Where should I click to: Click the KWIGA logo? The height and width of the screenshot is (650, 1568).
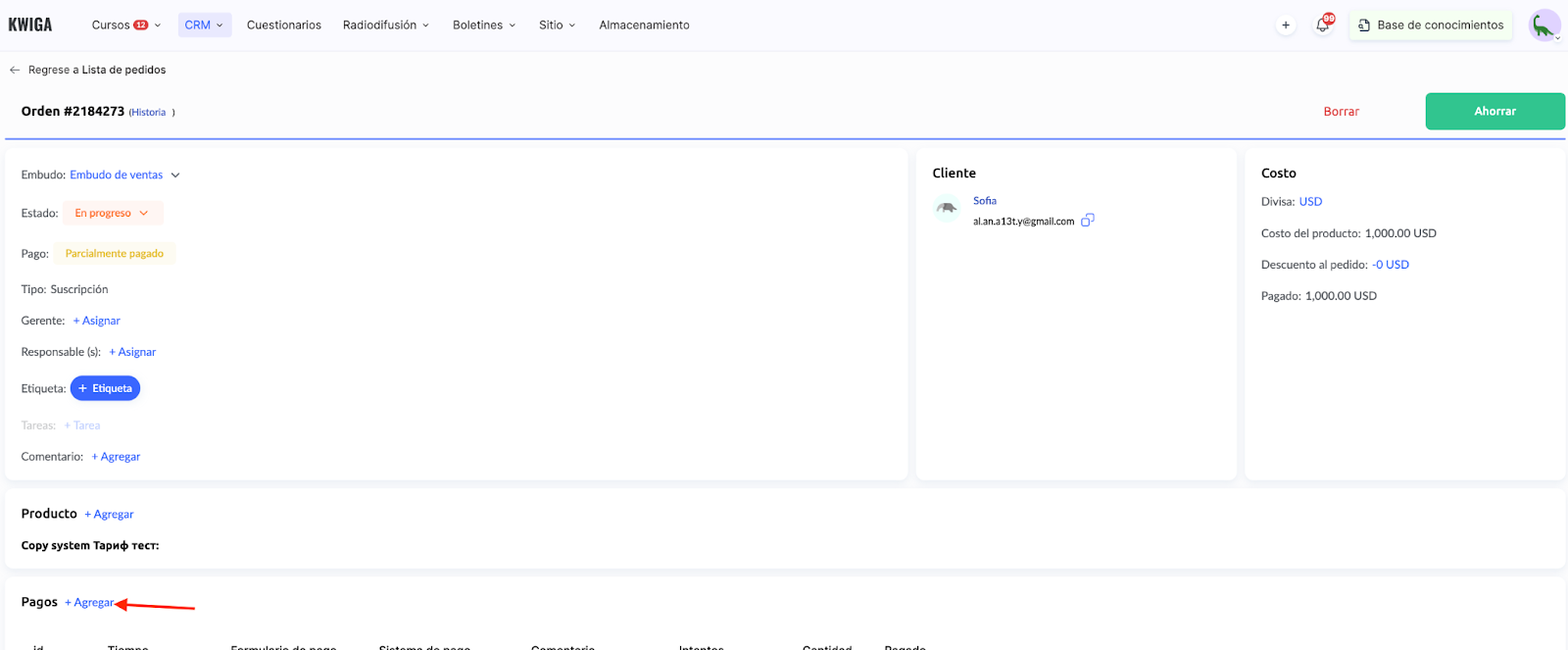30,25
